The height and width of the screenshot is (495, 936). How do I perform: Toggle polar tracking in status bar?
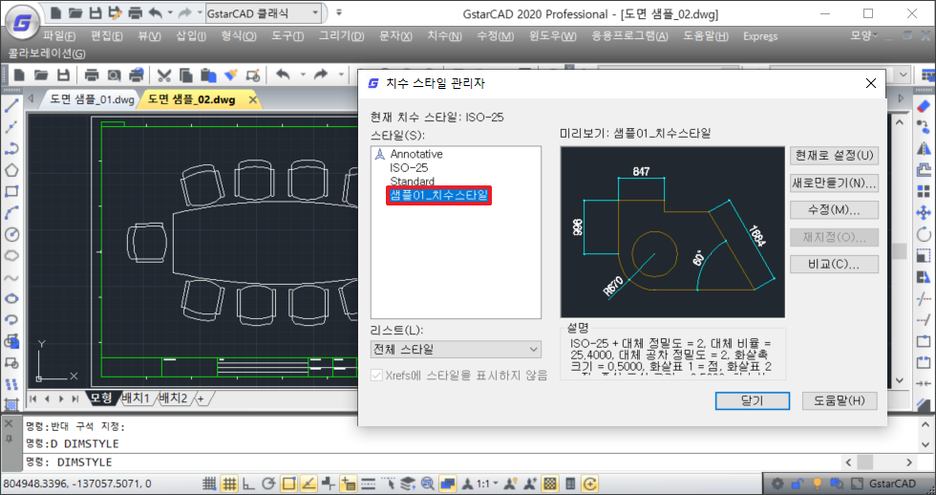click(268, 484)
